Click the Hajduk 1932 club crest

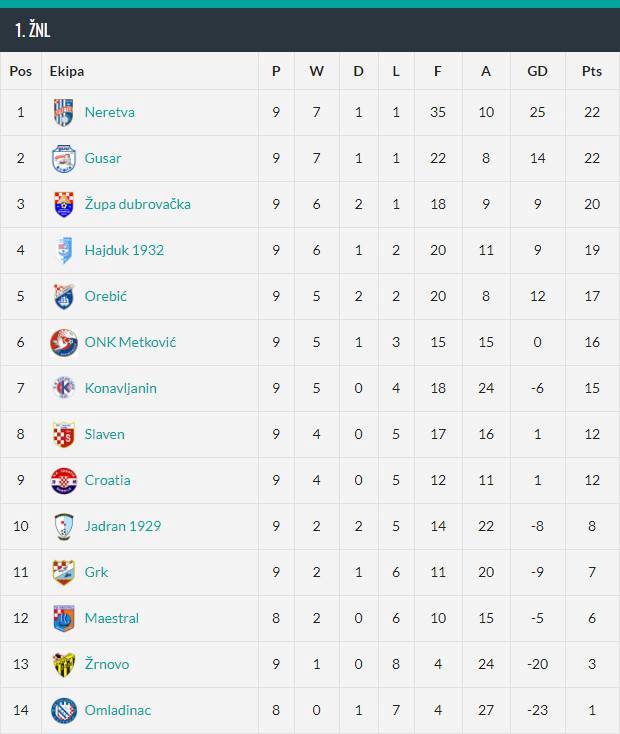tap(63, 250)
